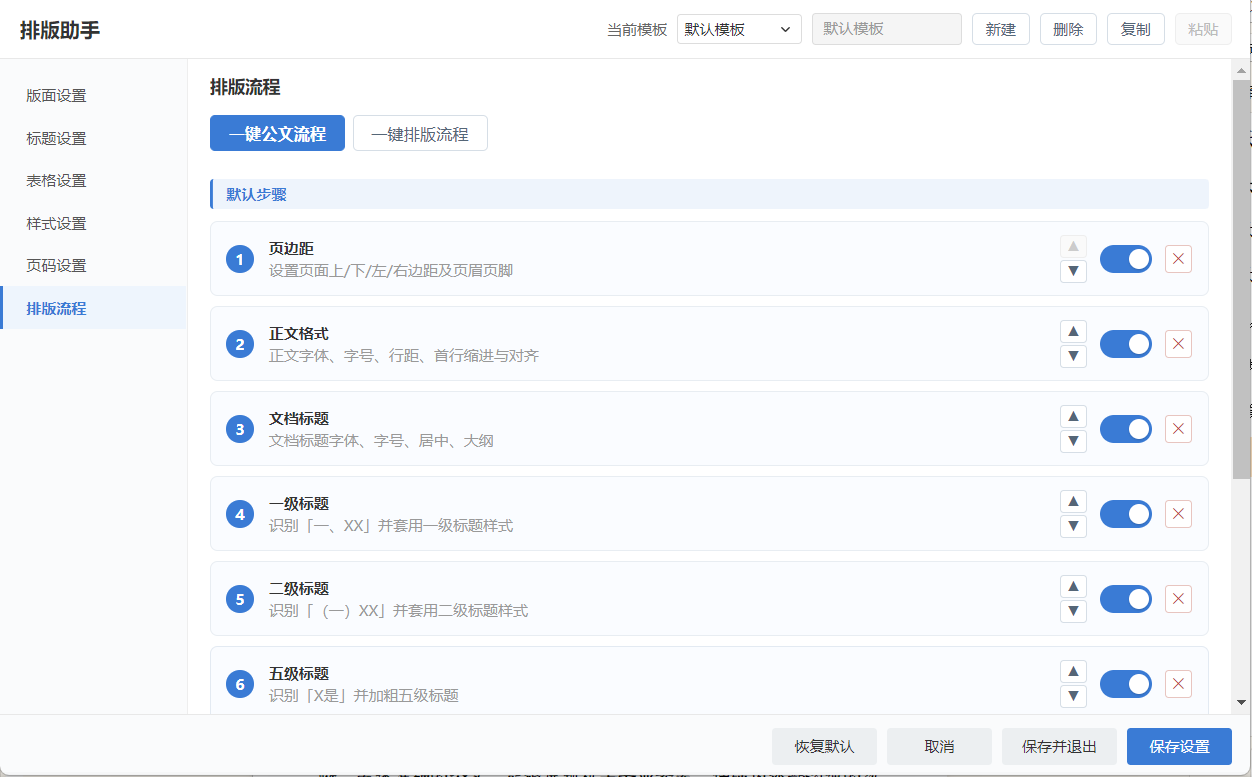Screen dimensions: 1252x777
Task: Disable the 正文格式 step toggle
Action: 1126,344
